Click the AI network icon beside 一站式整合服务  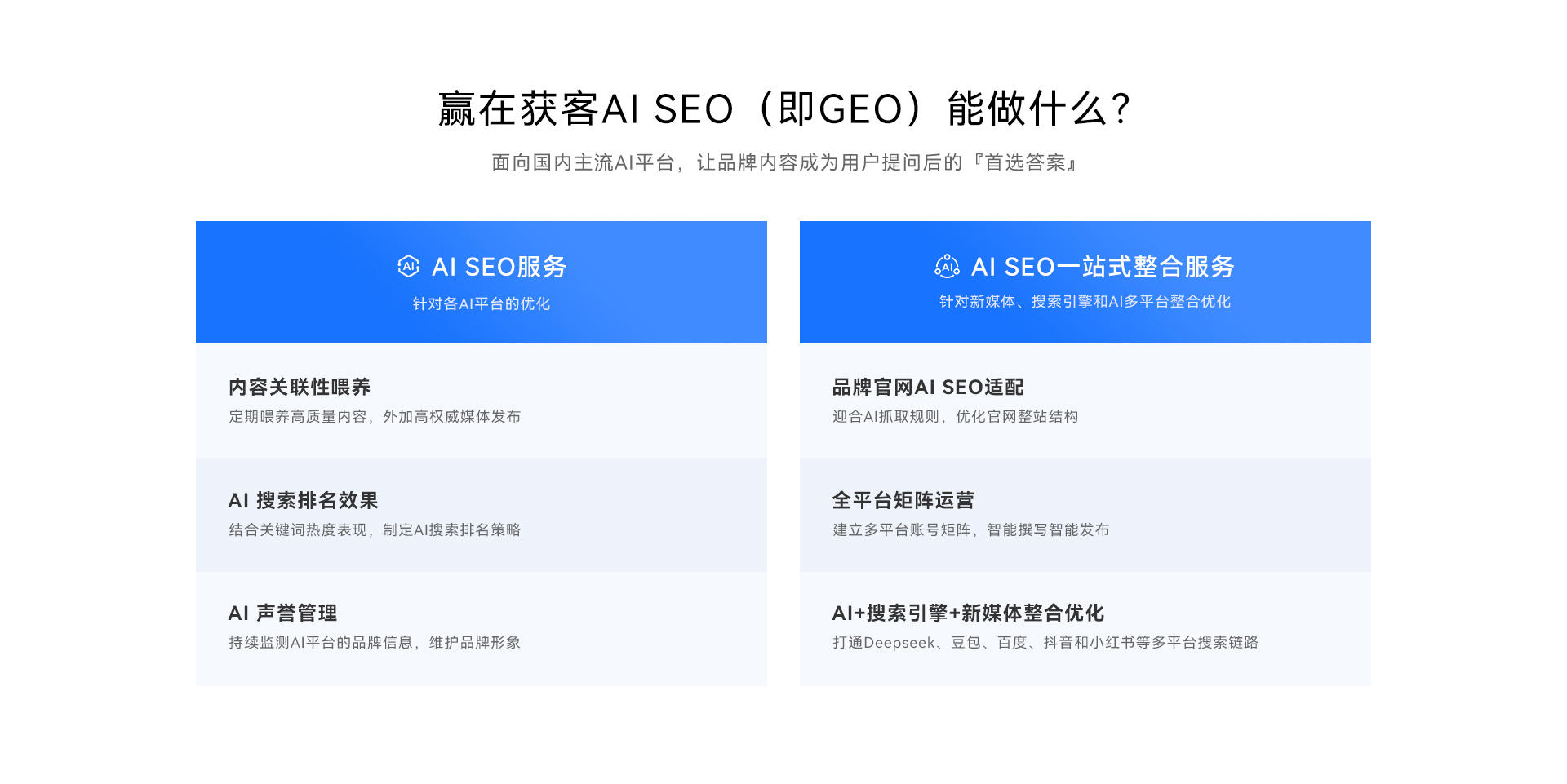(947, 266)
